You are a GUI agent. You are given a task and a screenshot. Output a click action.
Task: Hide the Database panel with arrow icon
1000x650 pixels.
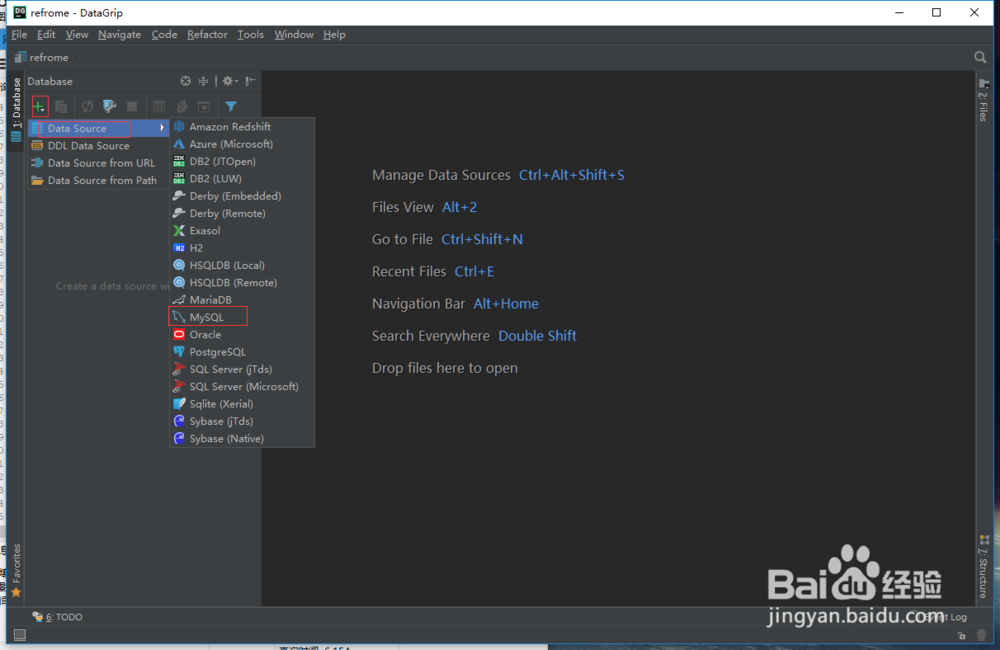coord(251,81)
